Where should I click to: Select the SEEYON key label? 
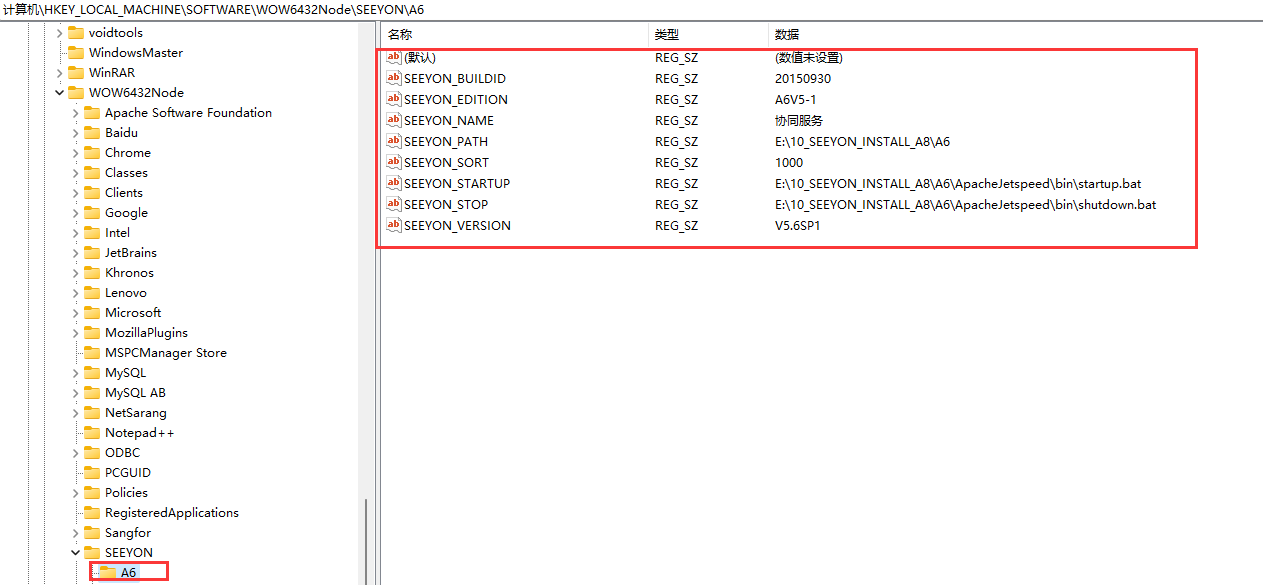[x=129, y=552]
